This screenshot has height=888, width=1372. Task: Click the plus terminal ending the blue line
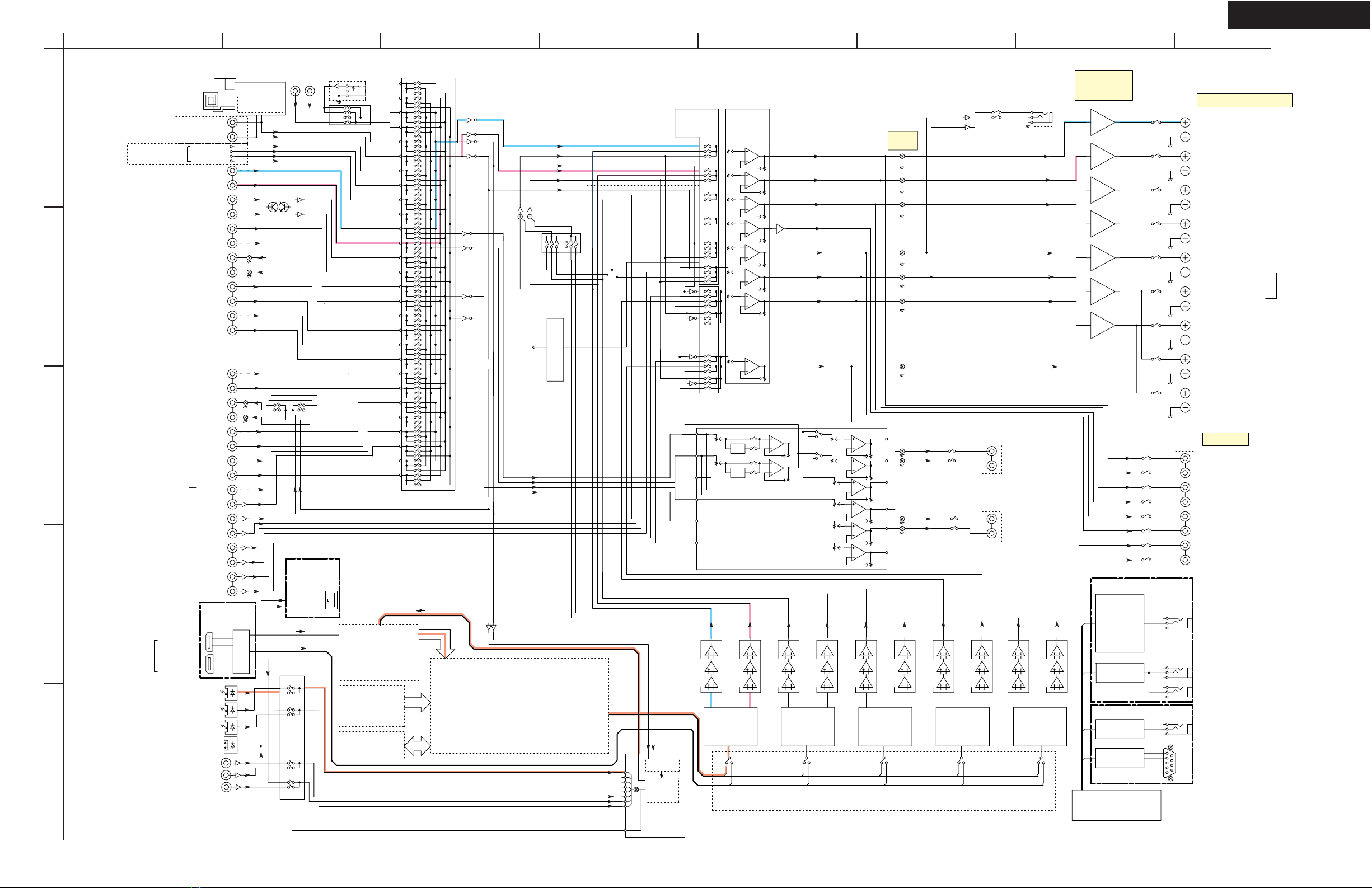(1185, 122)
